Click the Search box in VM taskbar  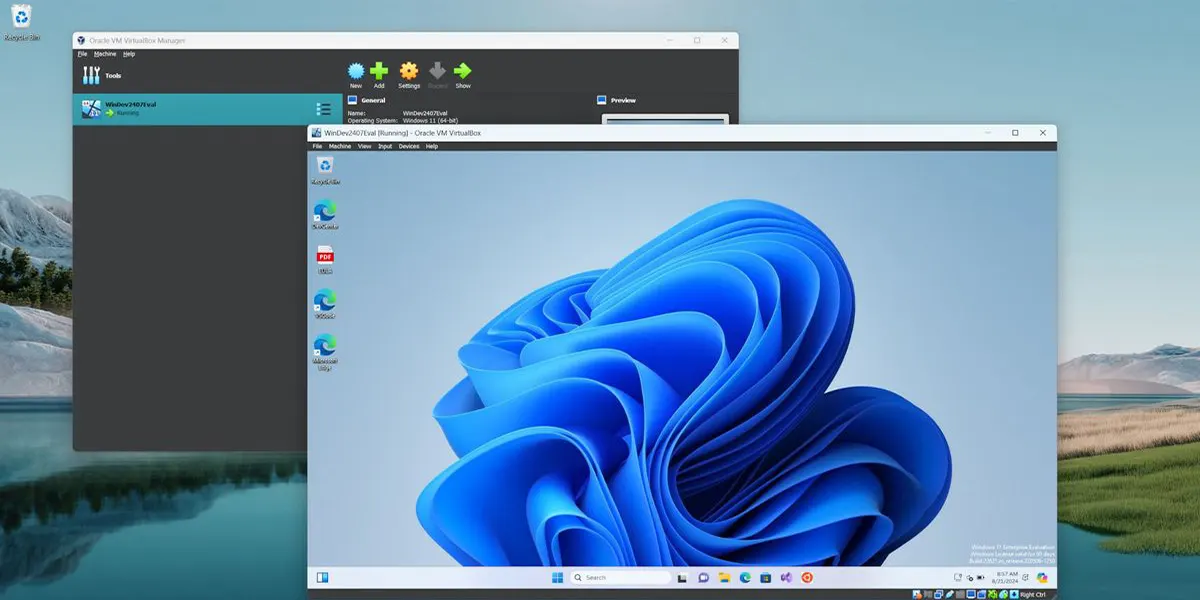620,577
